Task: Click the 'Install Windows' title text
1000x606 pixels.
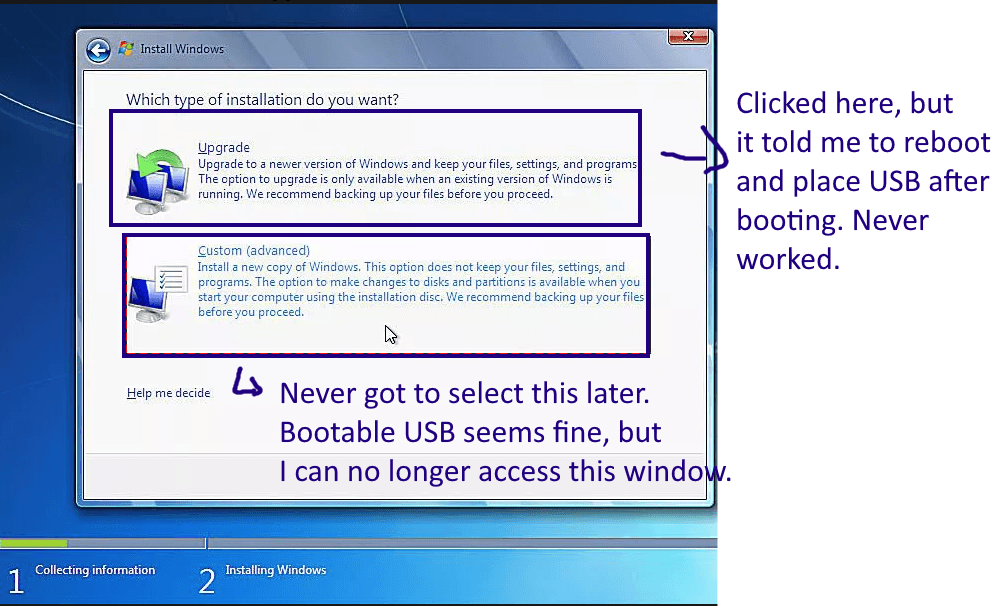Action: pyautogui.click(x=182, y=49)
